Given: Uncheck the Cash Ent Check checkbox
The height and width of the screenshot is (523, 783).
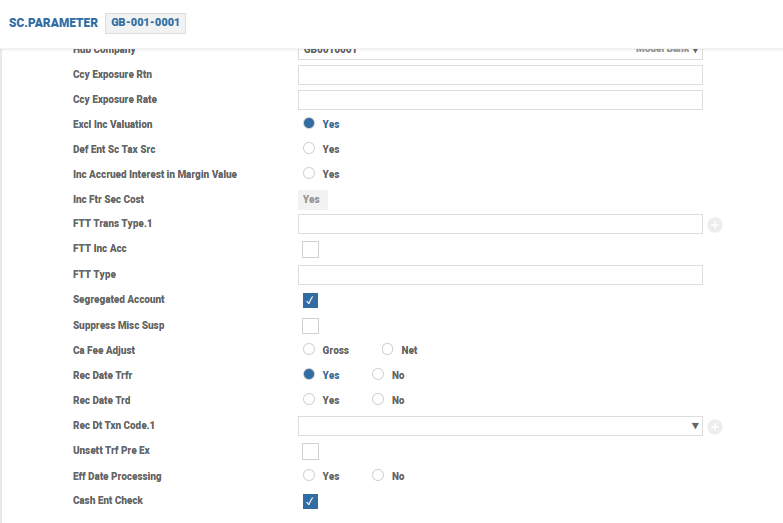Looking at the screenshot, I should [x=310, y=501].
